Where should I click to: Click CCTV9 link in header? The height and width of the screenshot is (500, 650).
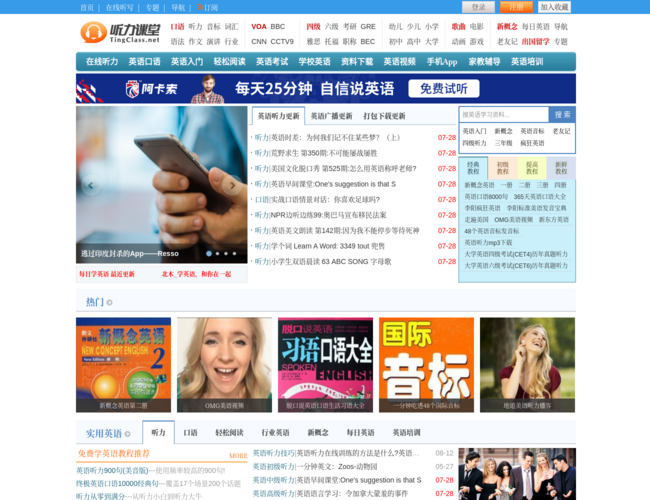[282, 41]
